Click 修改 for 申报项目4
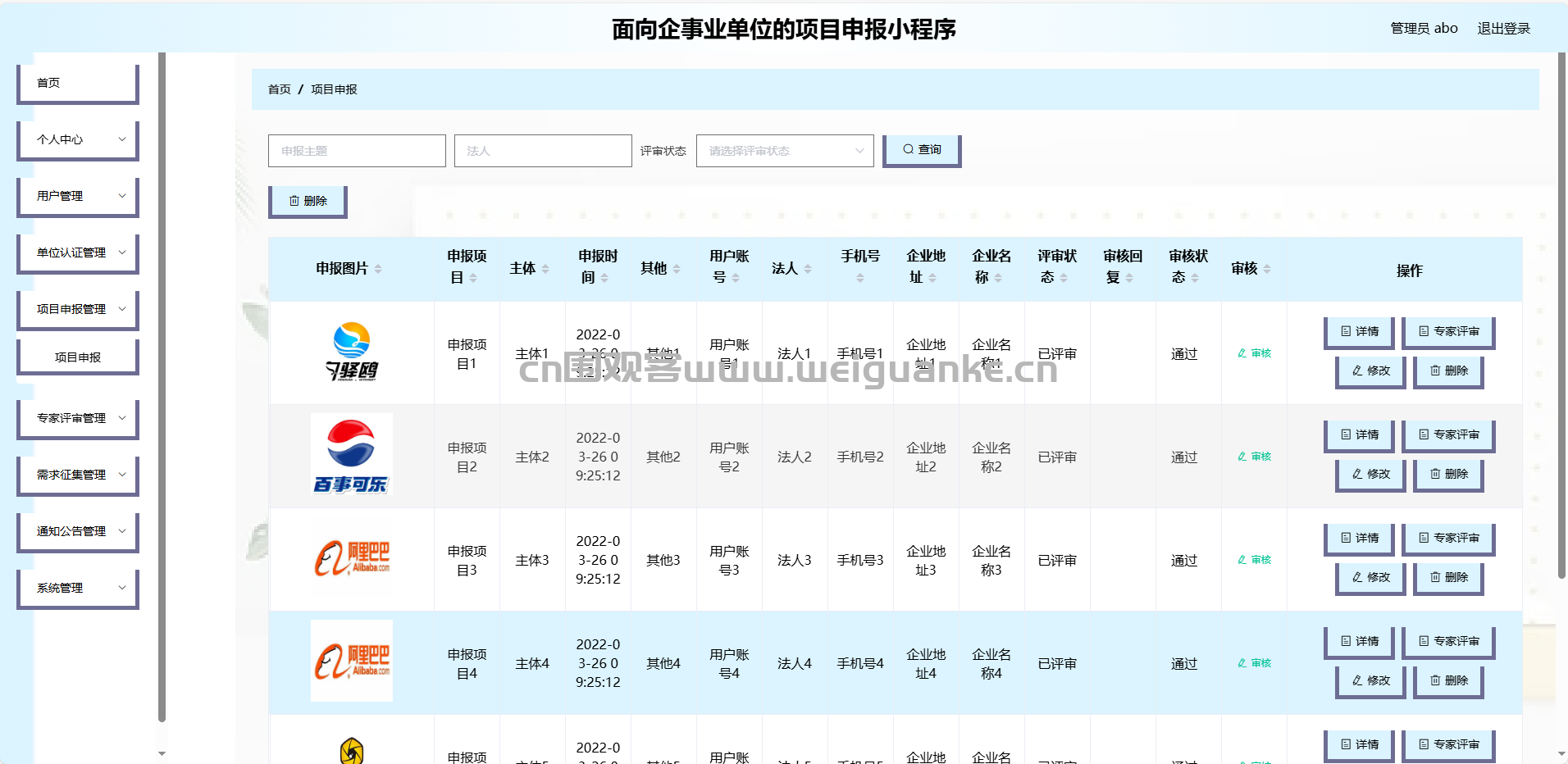Viewport: 1568px width, 764px height. 1371,681
